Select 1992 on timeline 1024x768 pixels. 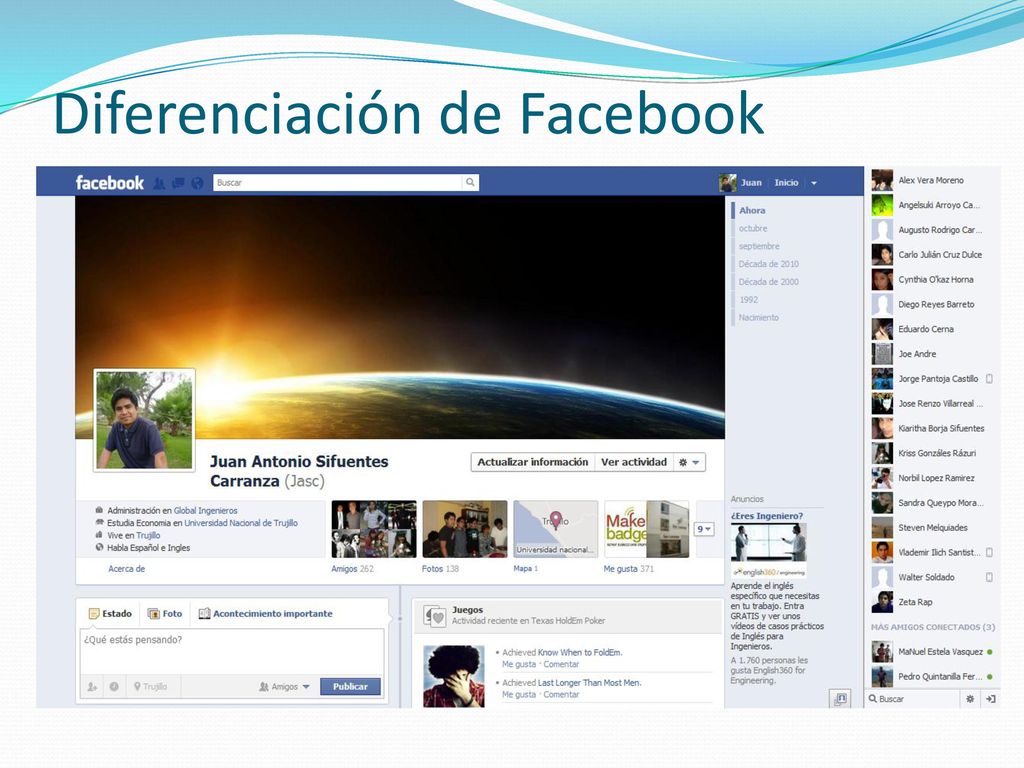click(x=748, y=300)
